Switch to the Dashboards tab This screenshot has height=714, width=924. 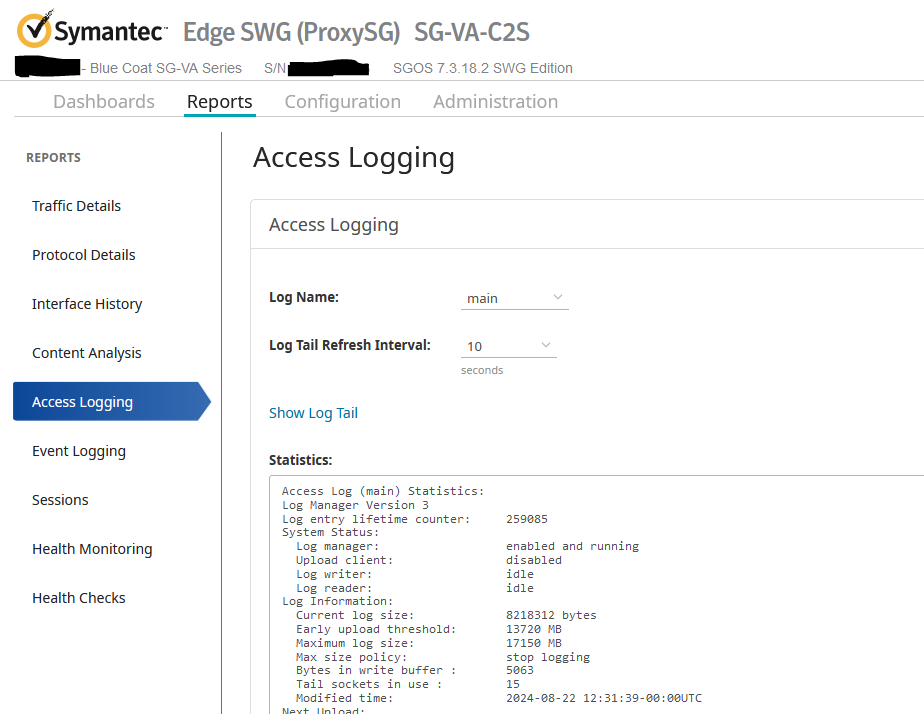(104, 102)
